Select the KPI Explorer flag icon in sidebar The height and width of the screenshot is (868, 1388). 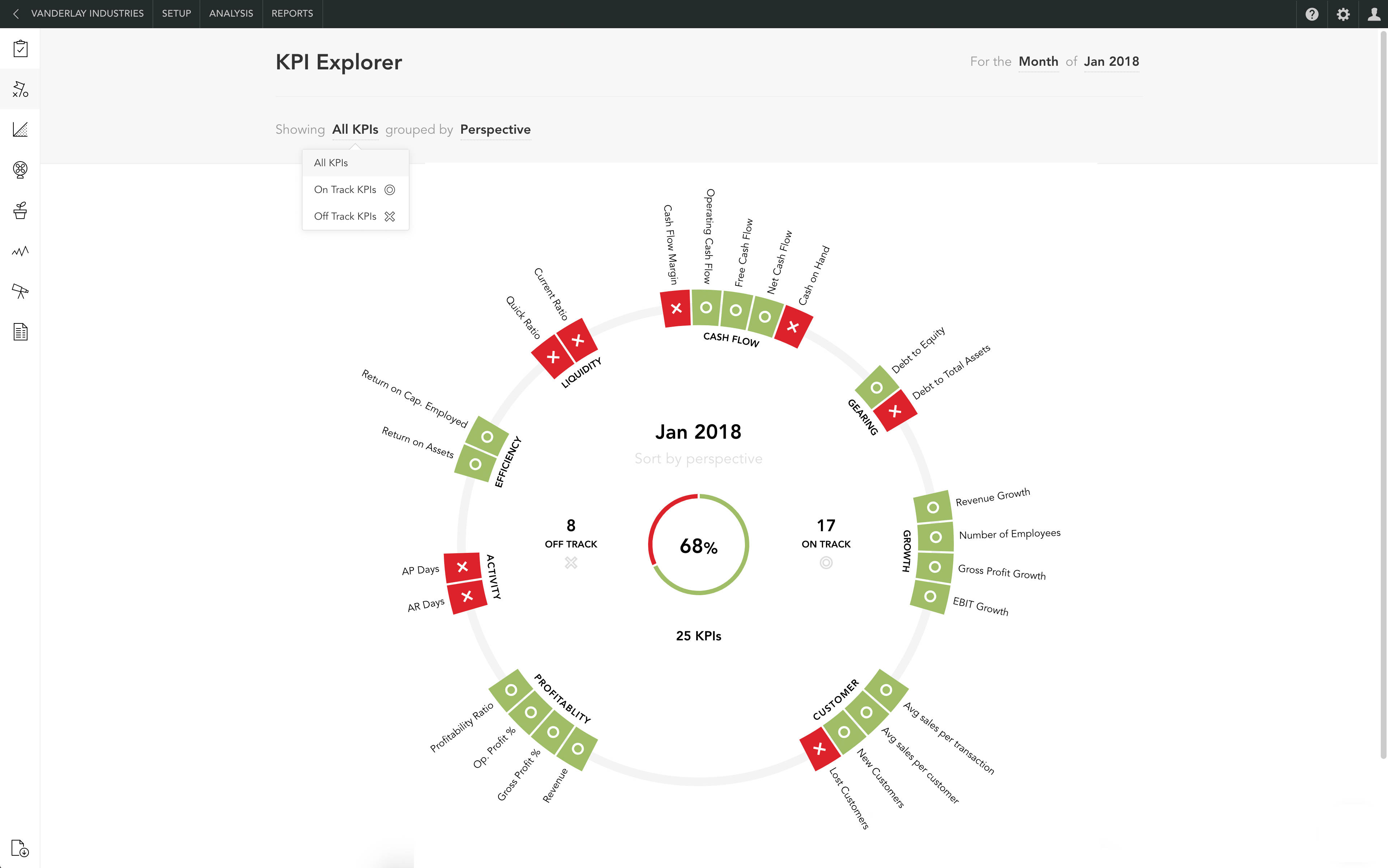[x=20, y=89]
